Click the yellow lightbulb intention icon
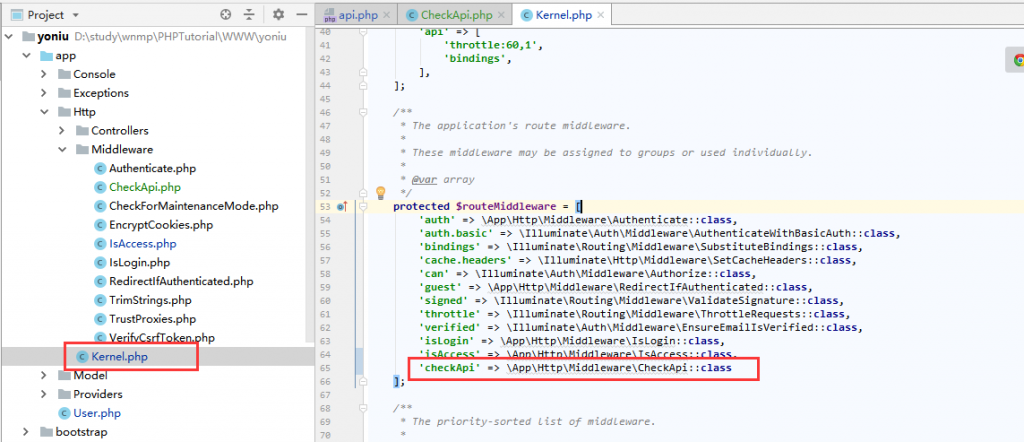 pyautogui.click(x=380, y=192)
